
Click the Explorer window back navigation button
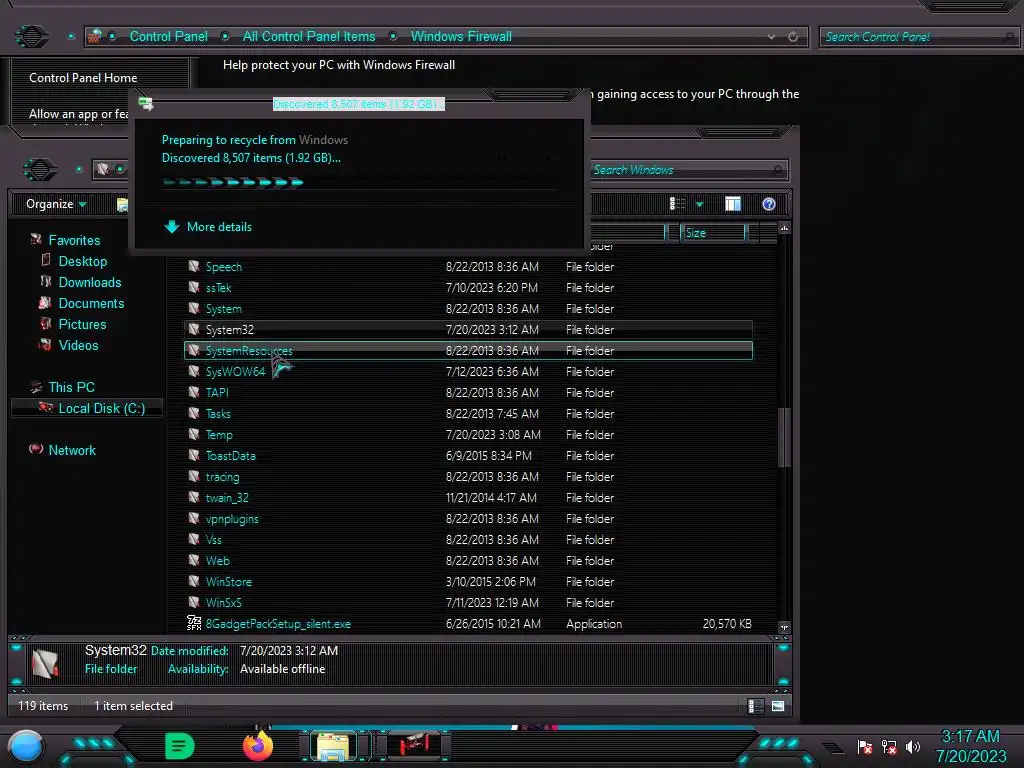(x=40, y=170)
